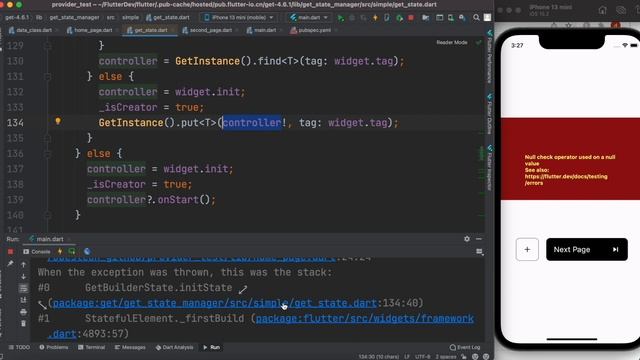Open TODO tool window
The height and width of the screenshot is (360, 640).
(x=19, y=347)
